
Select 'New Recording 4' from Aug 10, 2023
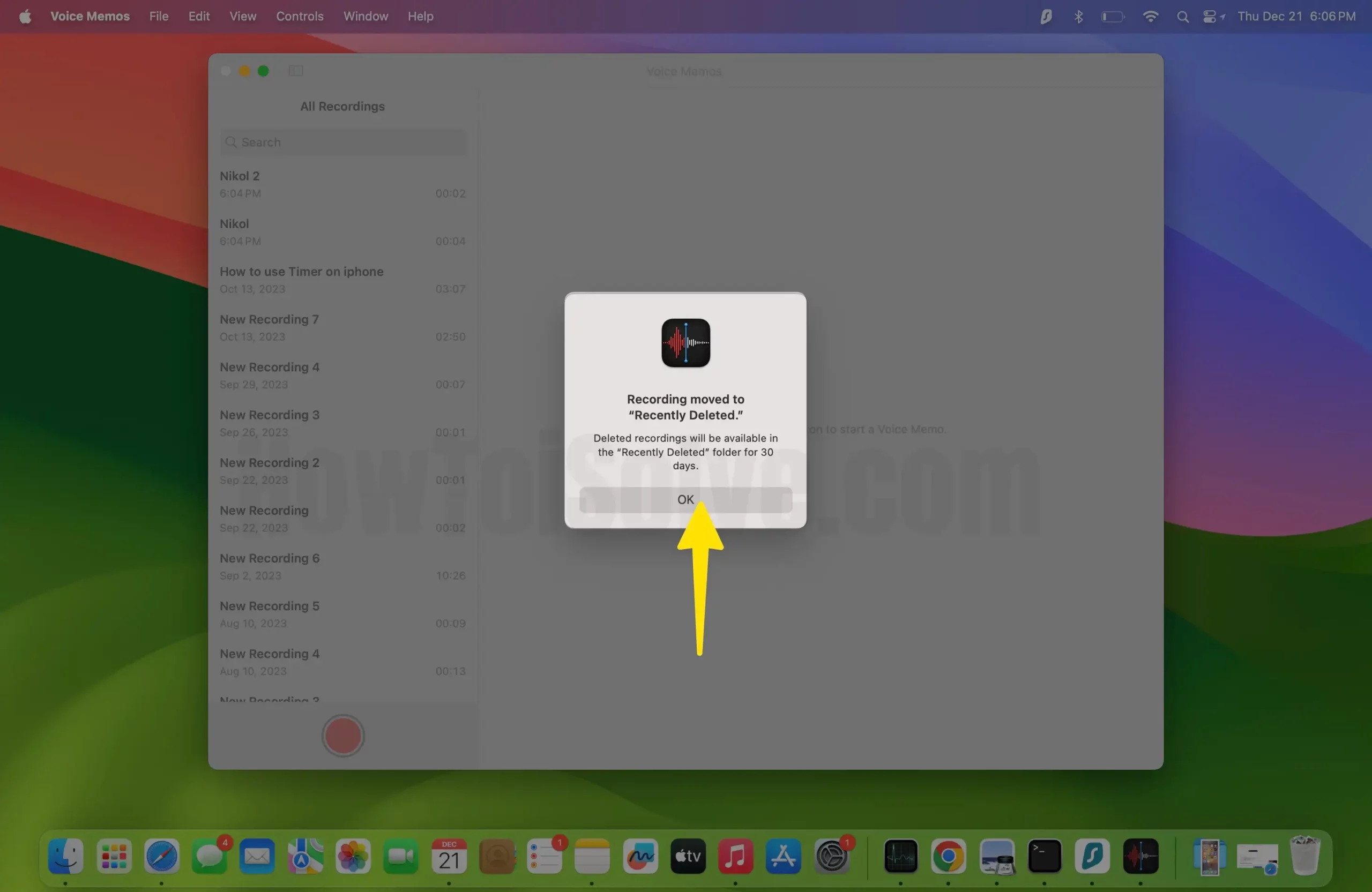pos(343,663)
